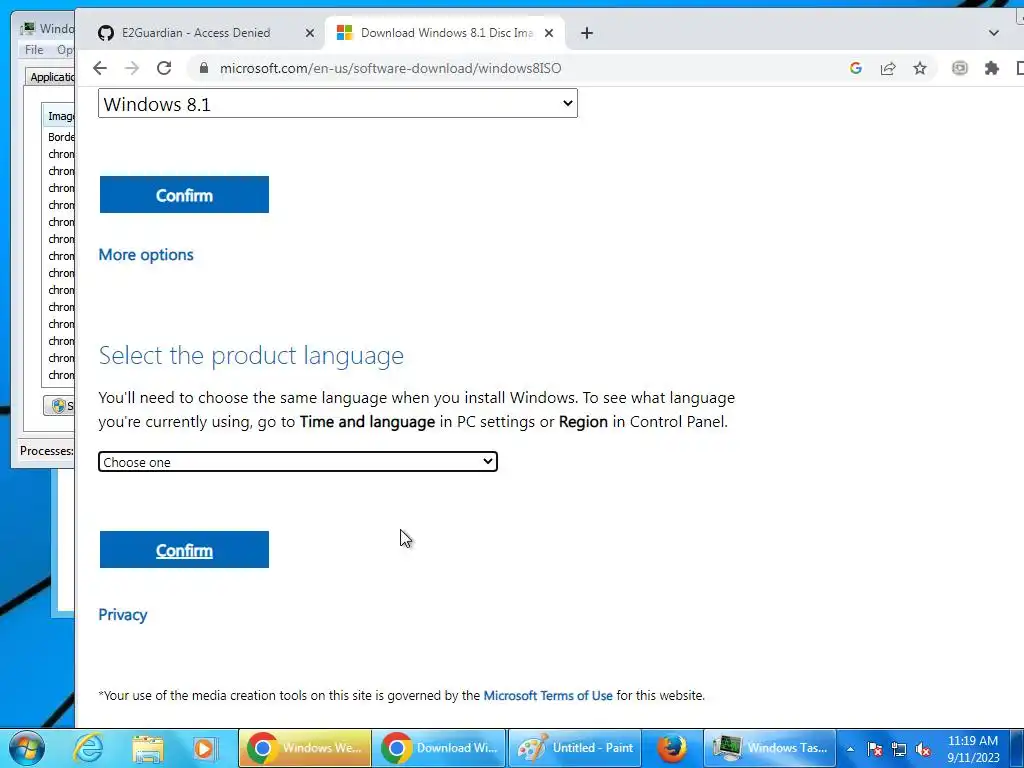Show hidden tray icons arrow
Viewport: 1024px width, 768px height.
[x=850, y=749]
